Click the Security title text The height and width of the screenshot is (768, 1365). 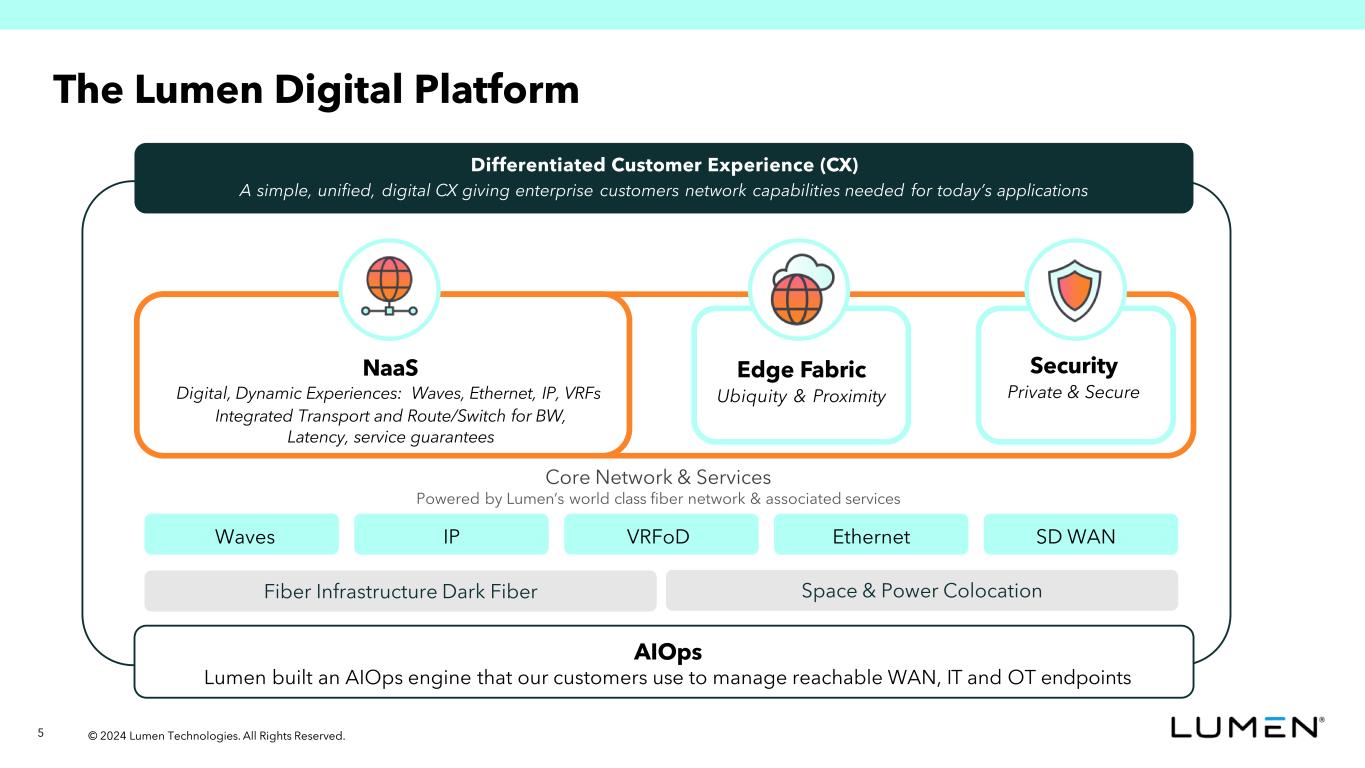[1073, 366]
